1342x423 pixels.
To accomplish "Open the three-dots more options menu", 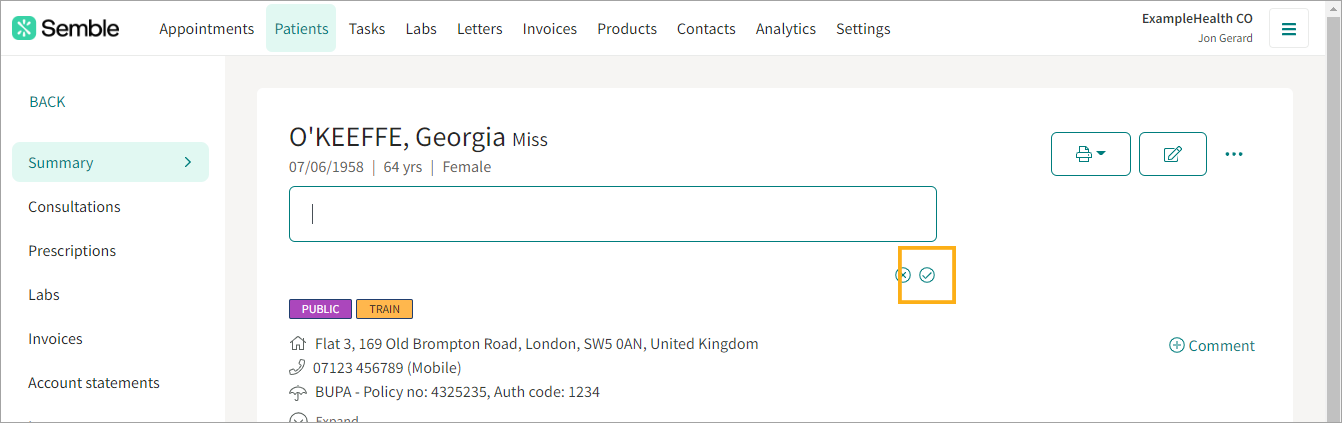I will coord(1234,154).
